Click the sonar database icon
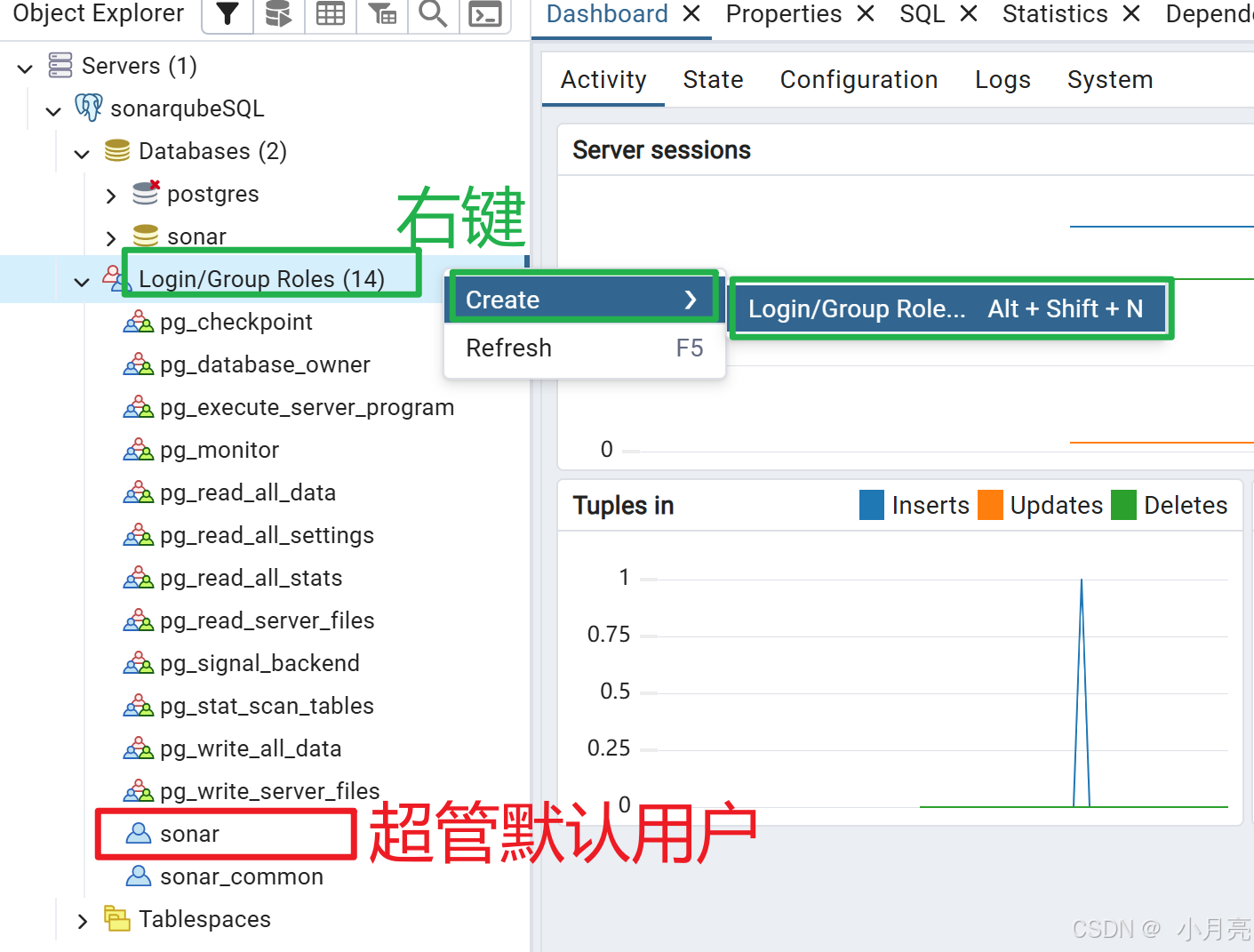 coord(146,236)
